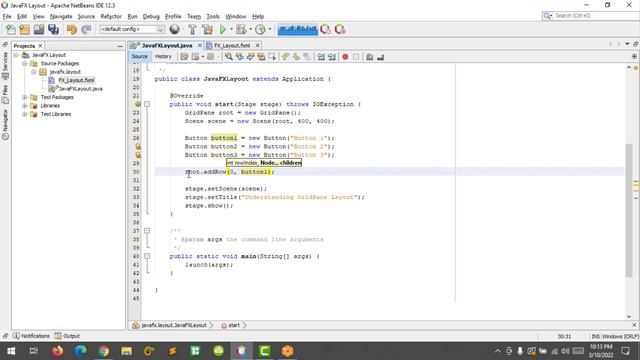Open the Window menu
This screenshot has width=640, height=360.
pos(236,16)
